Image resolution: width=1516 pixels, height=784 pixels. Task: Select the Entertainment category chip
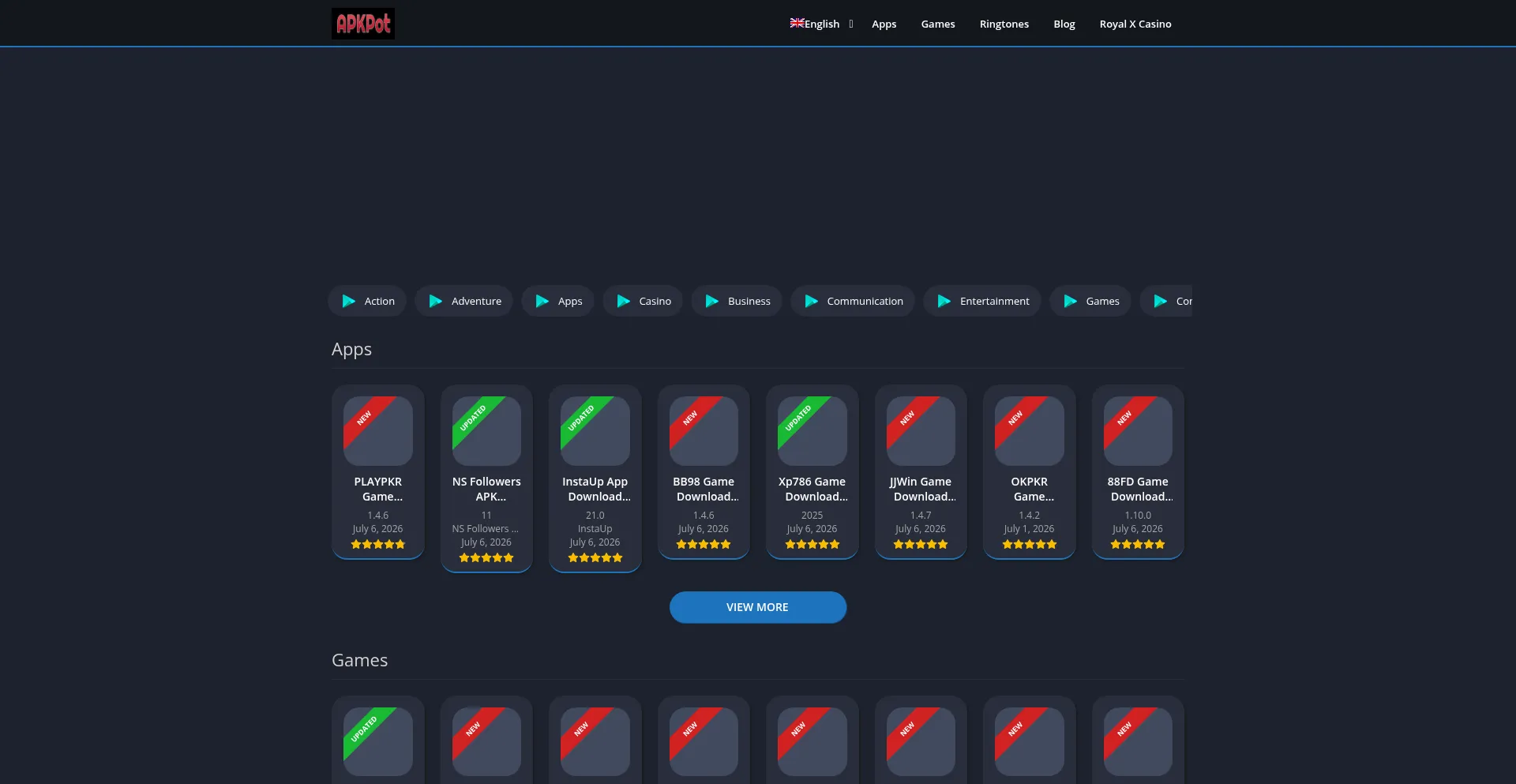click(x=982, y=301)
